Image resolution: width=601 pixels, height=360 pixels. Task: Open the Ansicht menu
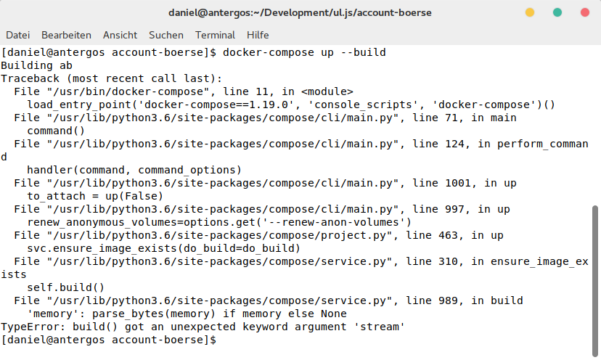[x=120, y=35]
